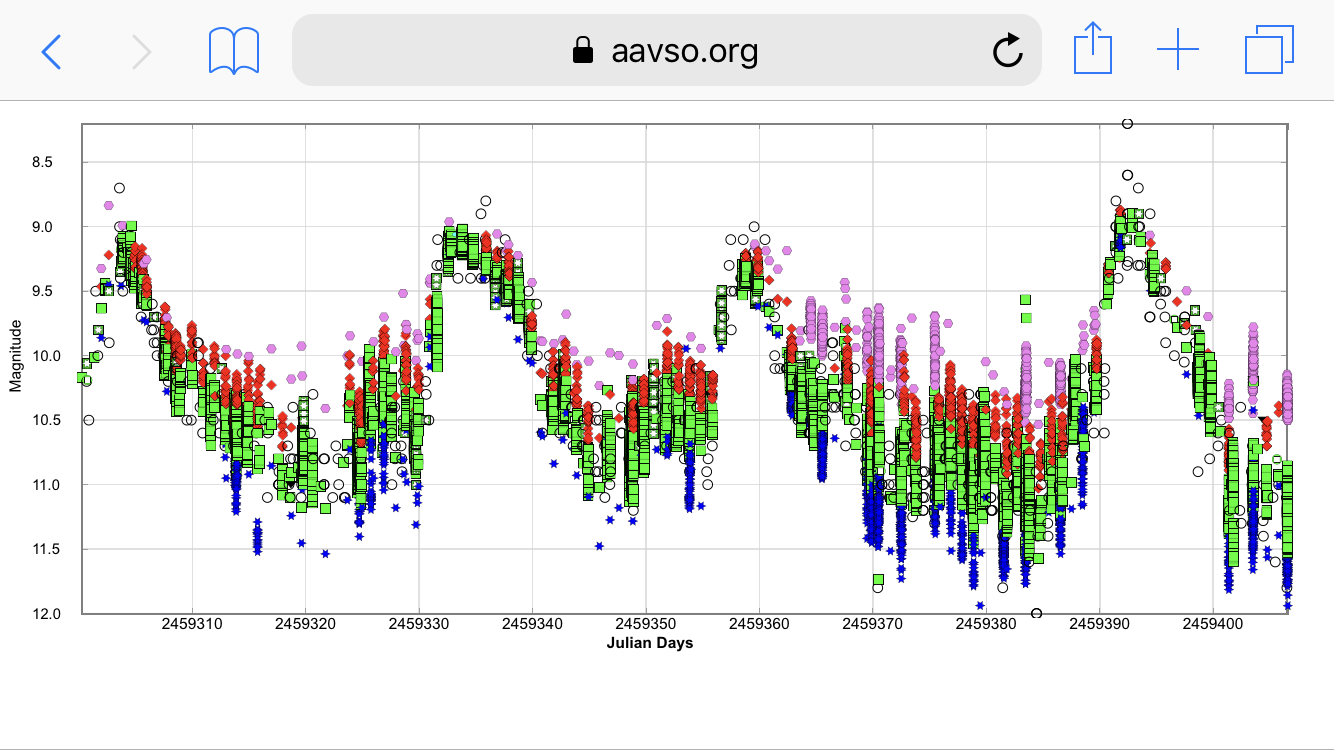Add a new tab with plus icon
The image size is (1334, 750).
coord(1177,50)
